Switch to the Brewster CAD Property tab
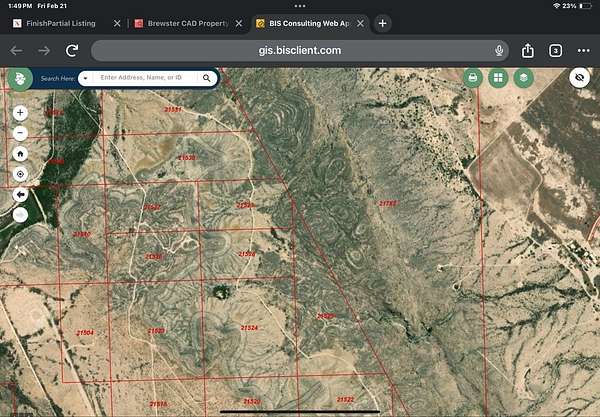 pos(180,22)
